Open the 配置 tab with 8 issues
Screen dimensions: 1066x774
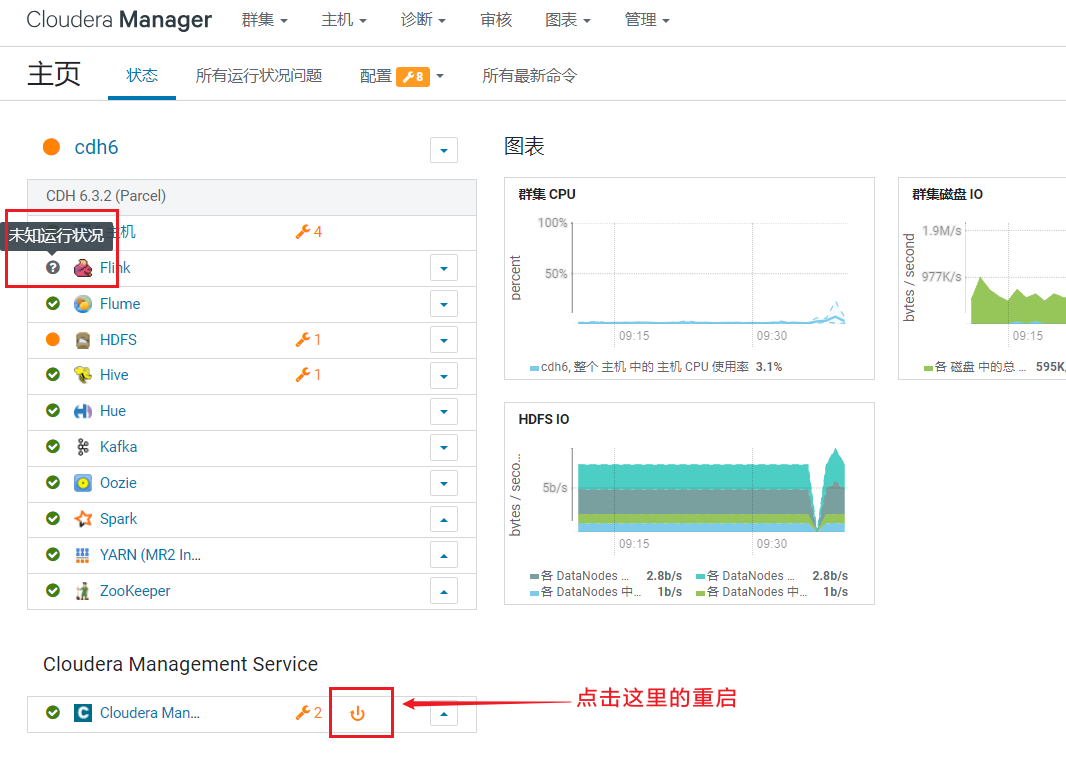pos(402,76)
